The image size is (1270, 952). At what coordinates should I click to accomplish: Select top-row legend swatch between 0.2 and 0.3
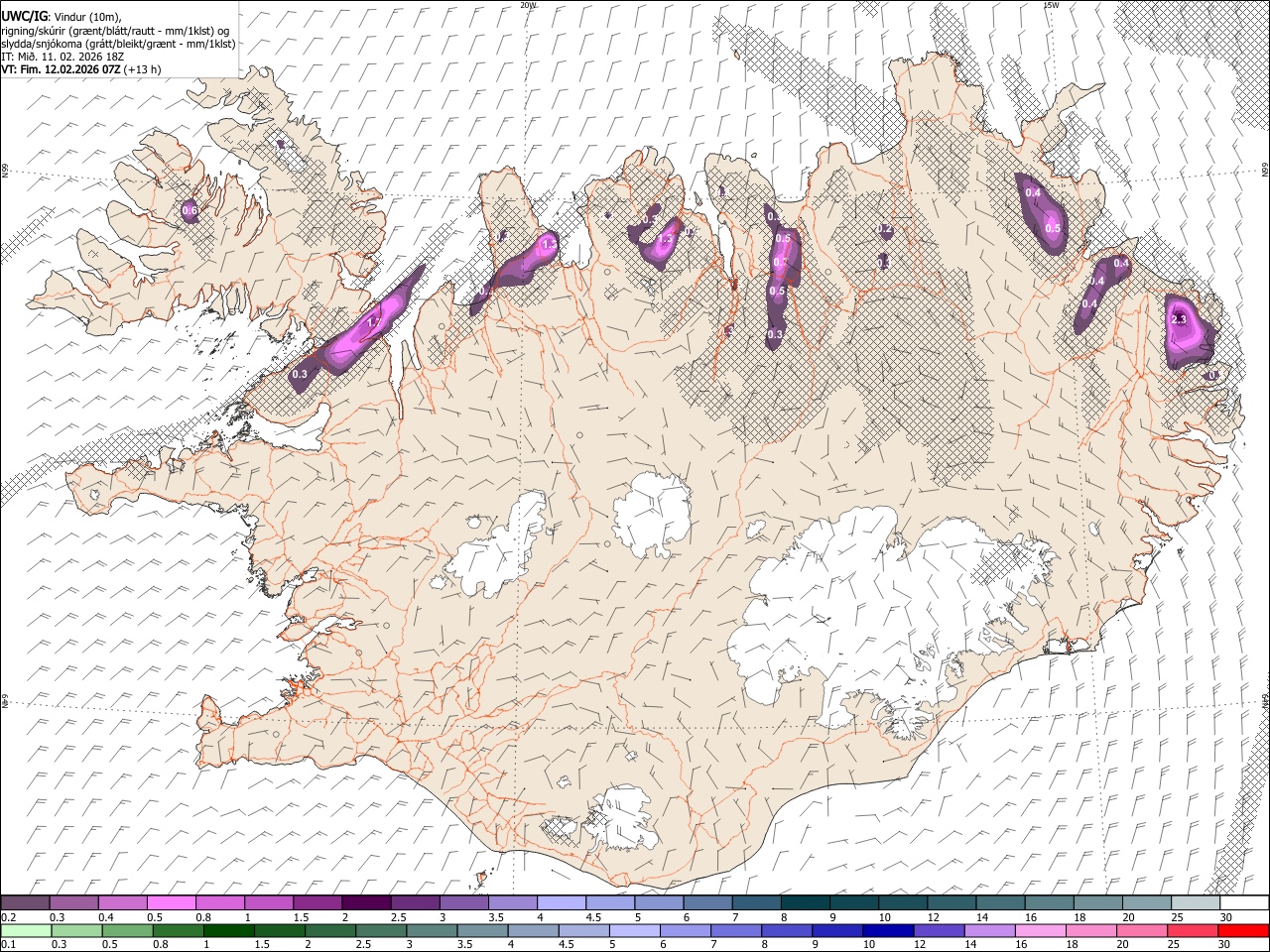pyautogui.click(x=25, y=902)
